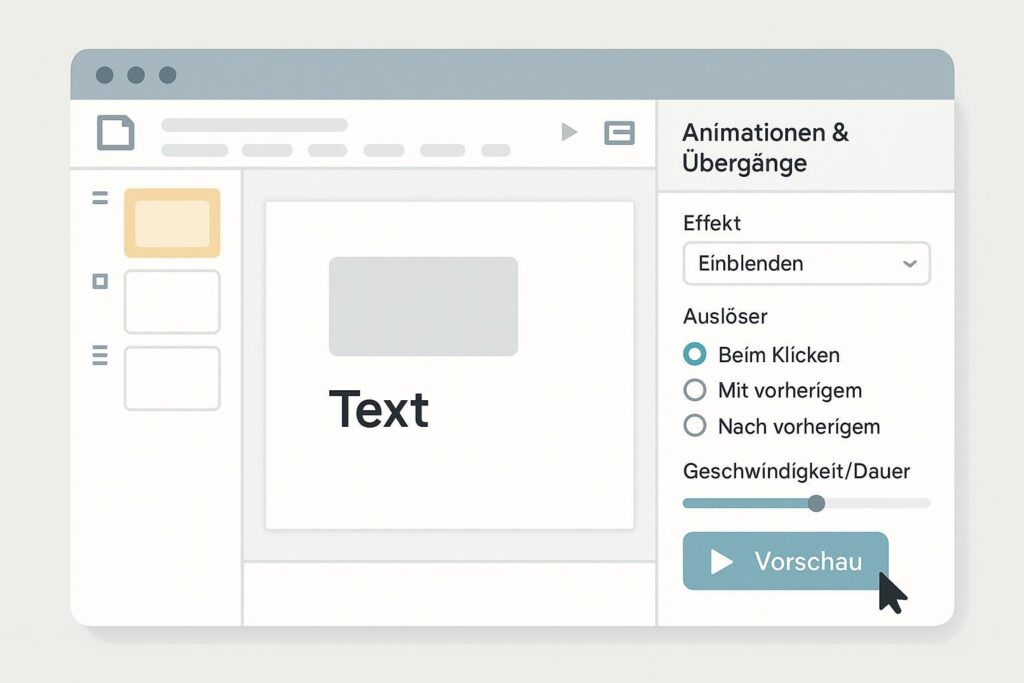Select the highlighted first slide thumbnail

pos(172,223)
